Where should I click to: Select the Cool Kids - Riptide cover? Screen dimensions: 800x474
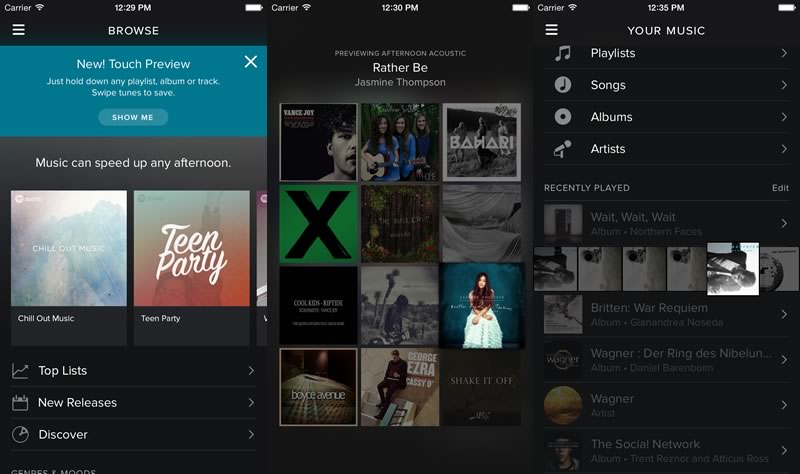(x=318, y=305)
